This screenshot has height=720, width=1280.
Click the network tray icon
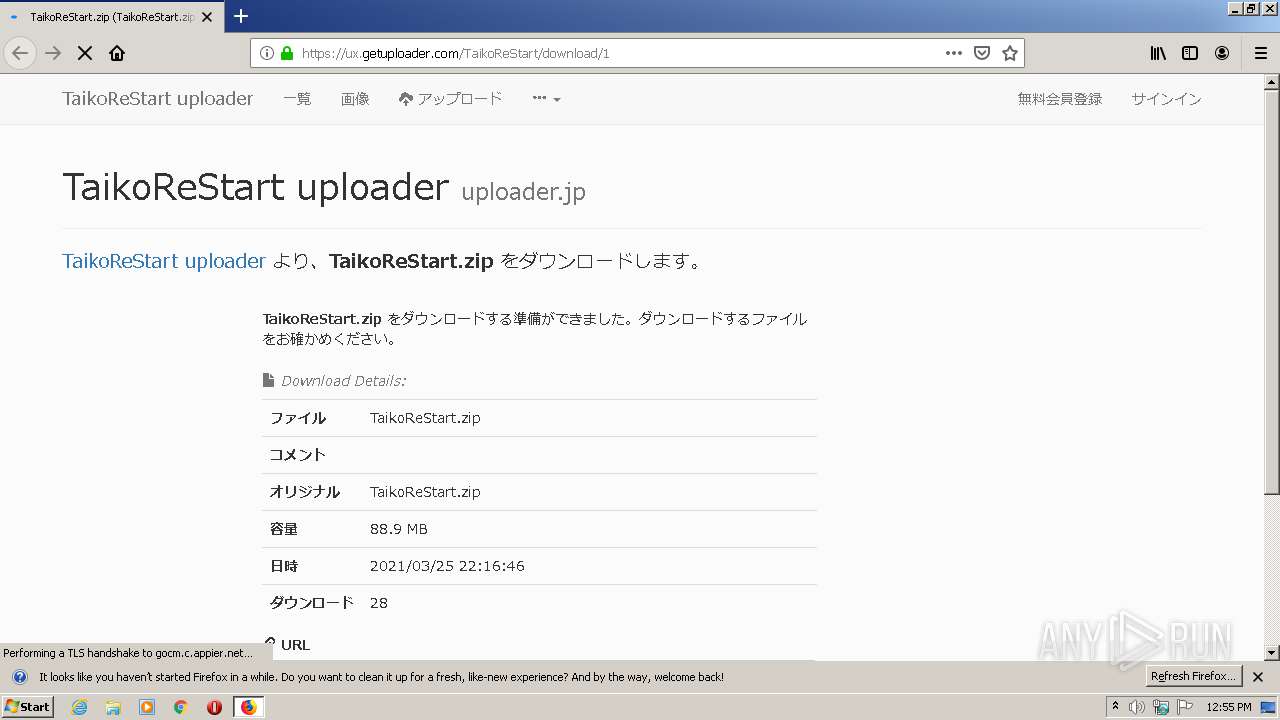click(x=1161, y=707)
